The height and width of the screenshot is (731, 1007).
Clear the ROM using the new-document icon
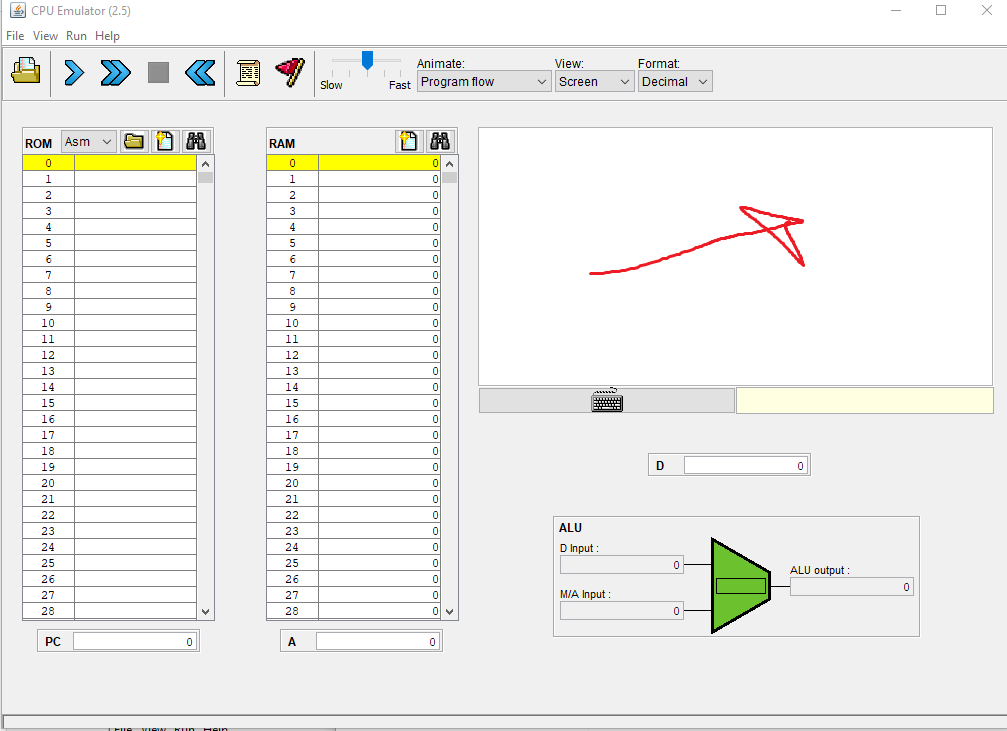coord(164,140)
